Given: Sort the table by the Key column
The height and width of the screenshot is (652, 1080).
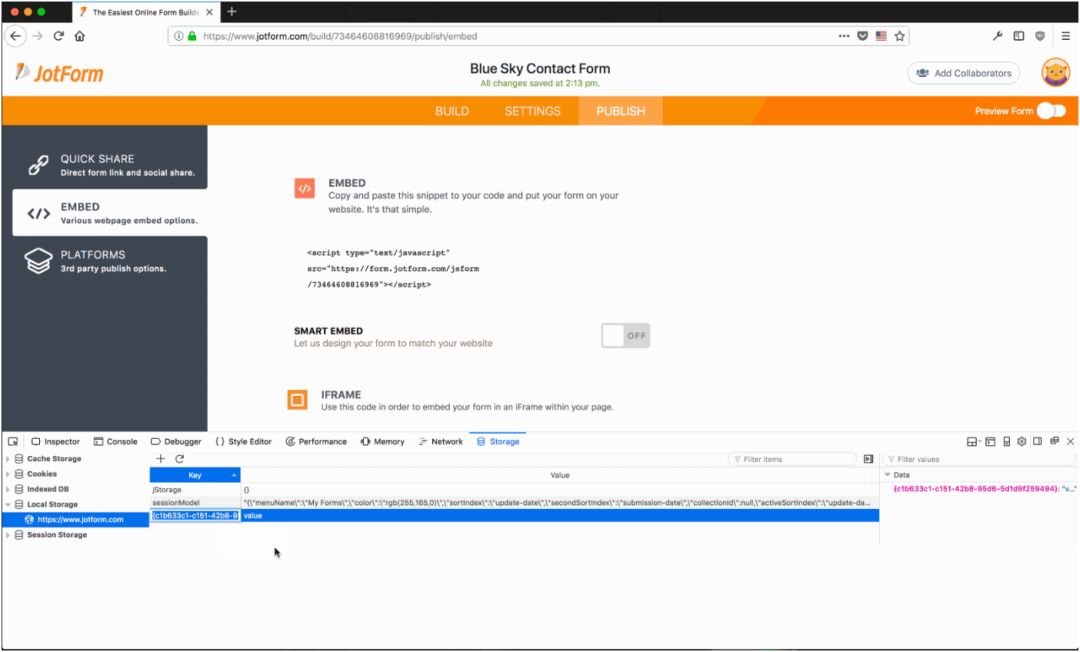Looking at the screenshot, I should pos(195,475).
